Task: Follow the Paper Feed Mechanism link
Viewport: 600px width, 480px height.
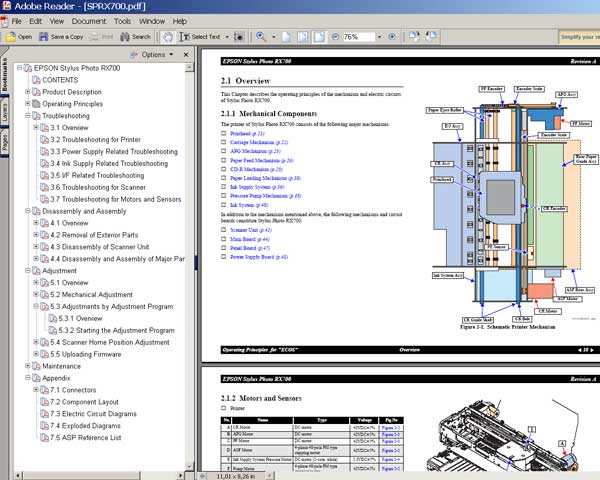Action: click(262, 160)
